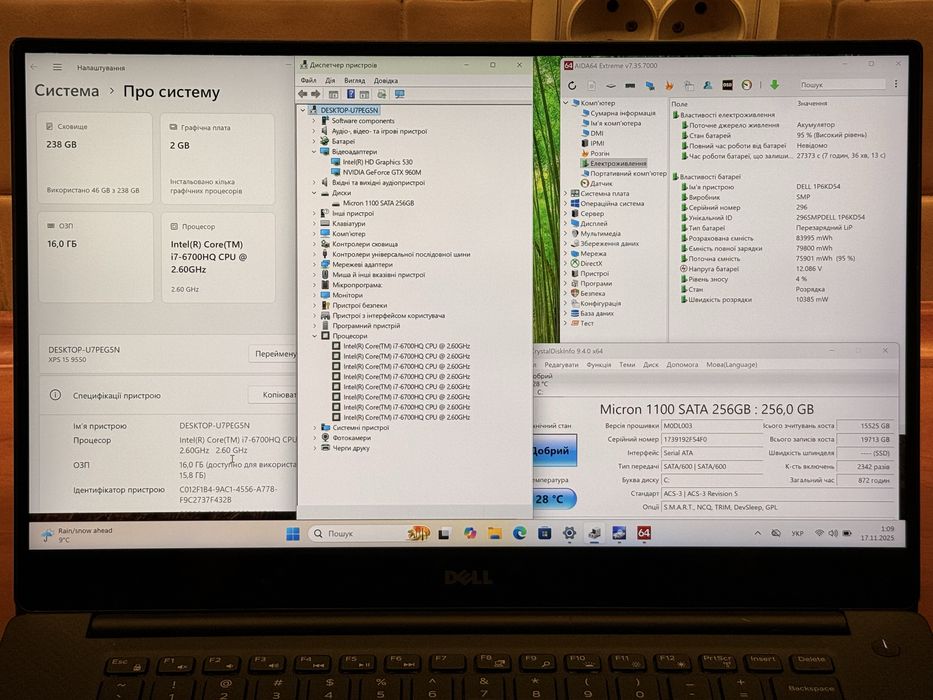This screenshot has width=933, height=700.
Task: Select DESKTOP-U7PEGSN root in Device Manager
Action: click(x=349, y=110)
